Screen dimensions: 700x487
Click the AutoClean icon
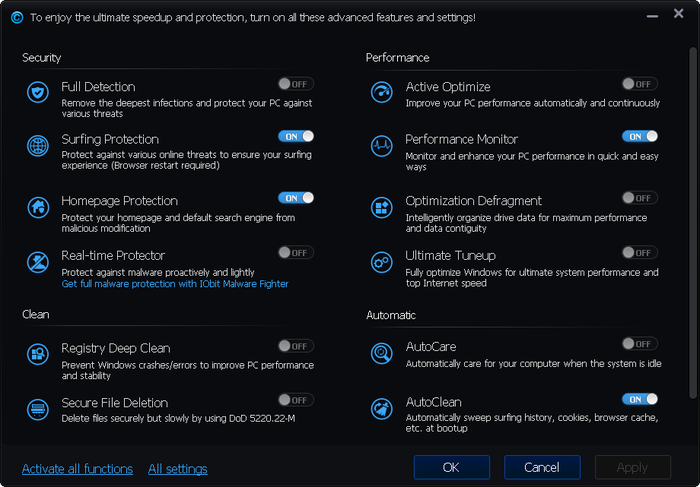[381, 408]
